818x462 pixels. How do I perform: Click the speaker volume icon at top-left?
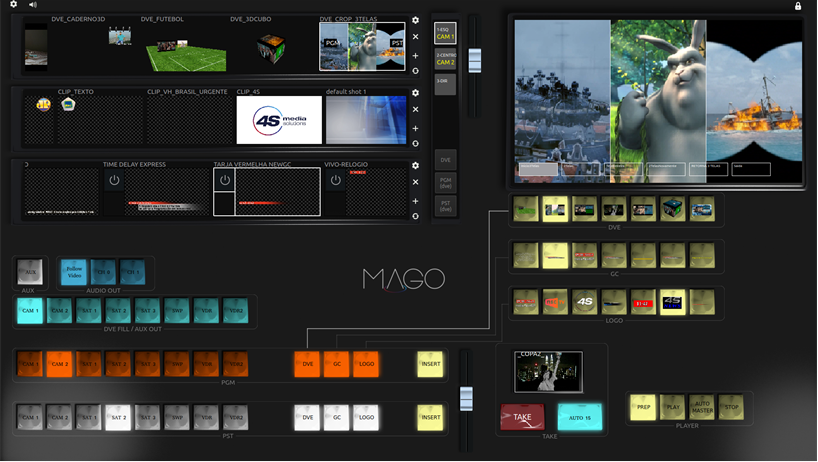click(x=33, y=5)
